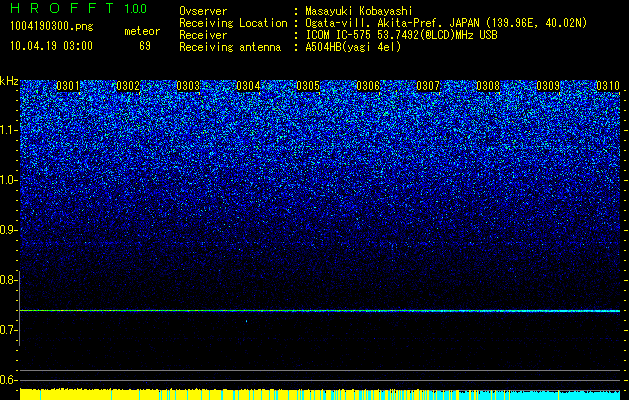Click the Receiving antenna label
The image size is (629, 400).
tap(230, 48)
